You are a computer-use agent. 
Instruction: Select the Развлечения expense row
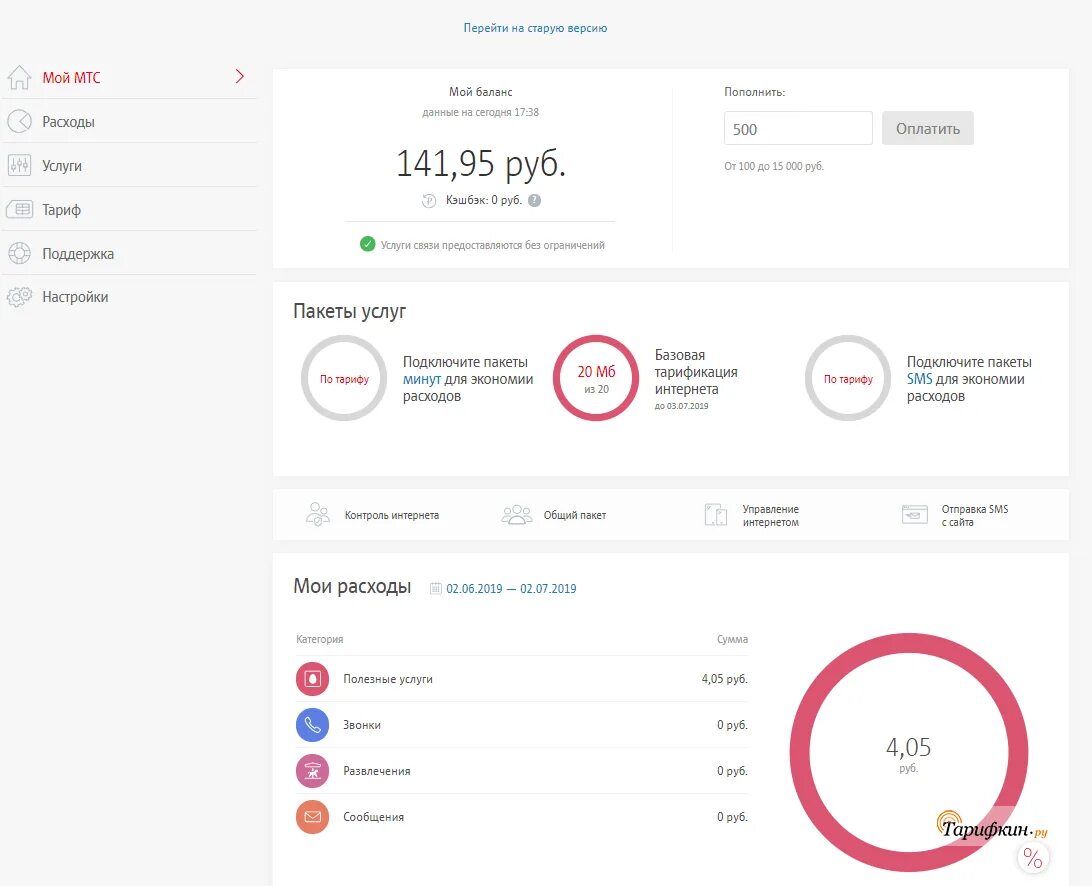(522, 771)
